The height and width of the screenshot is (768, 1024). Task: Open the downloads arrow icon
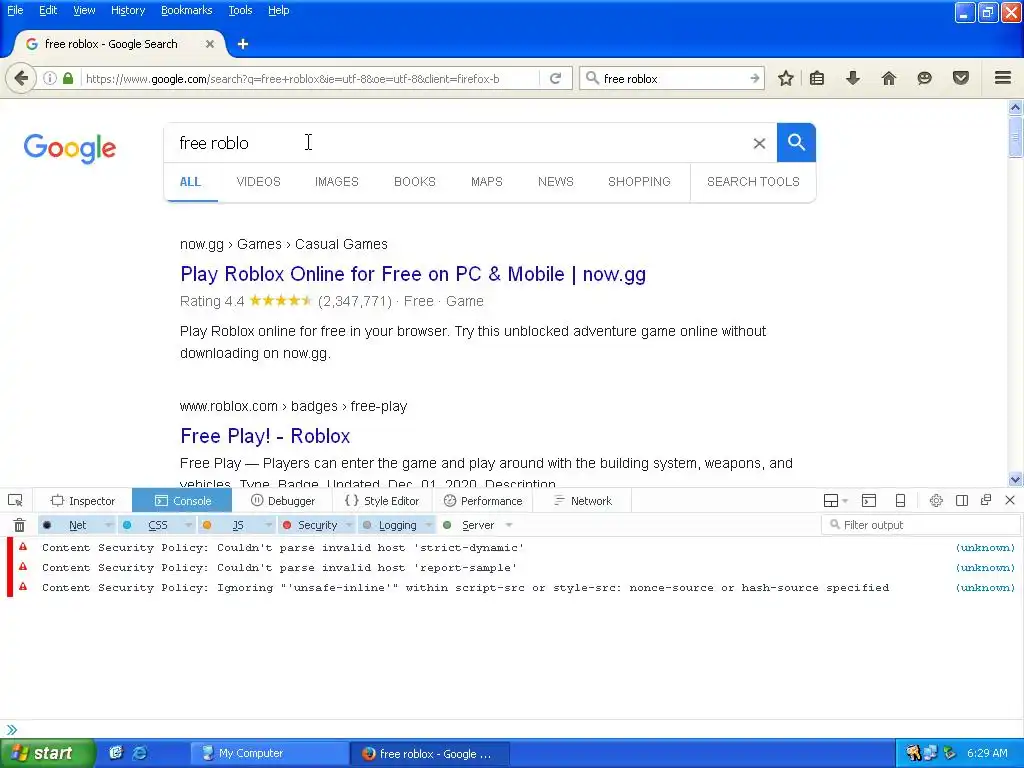coord(852,78)
